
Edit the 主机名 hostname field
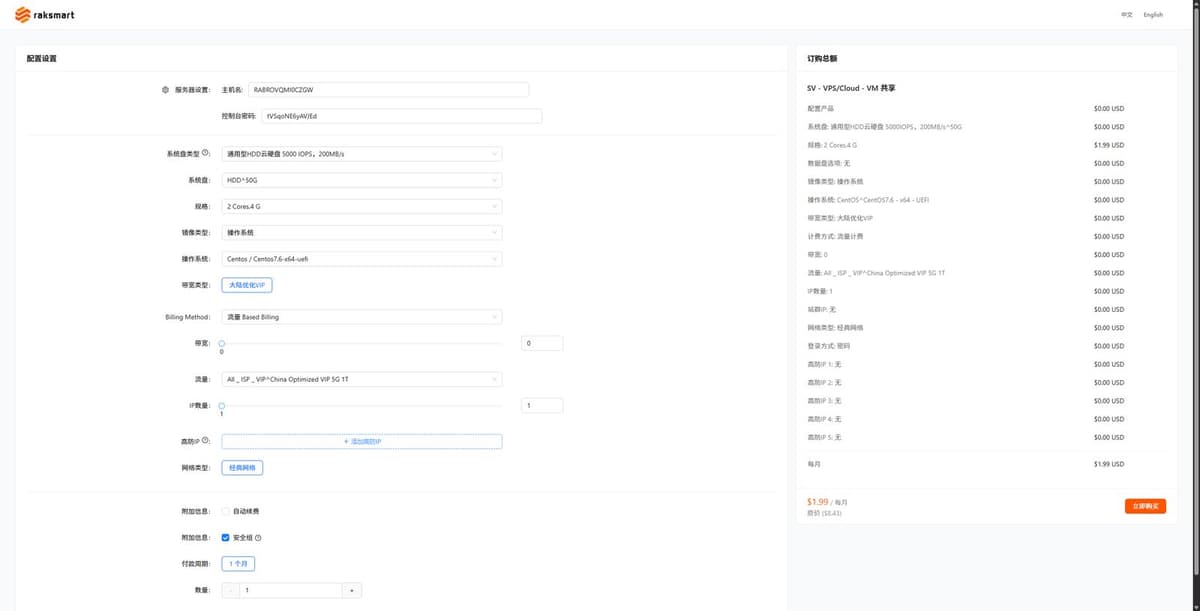coord(389,89)
